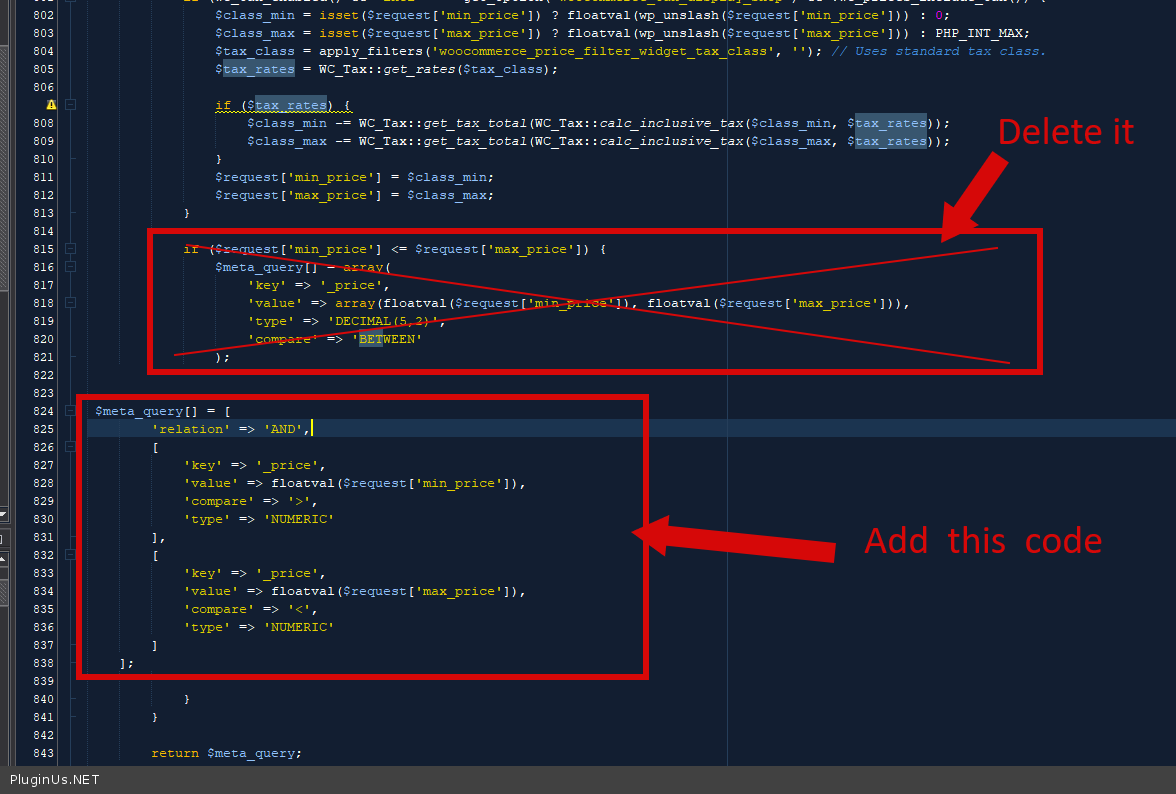Click the 'NUMERIC' type on line 830

tap(297, 519)
